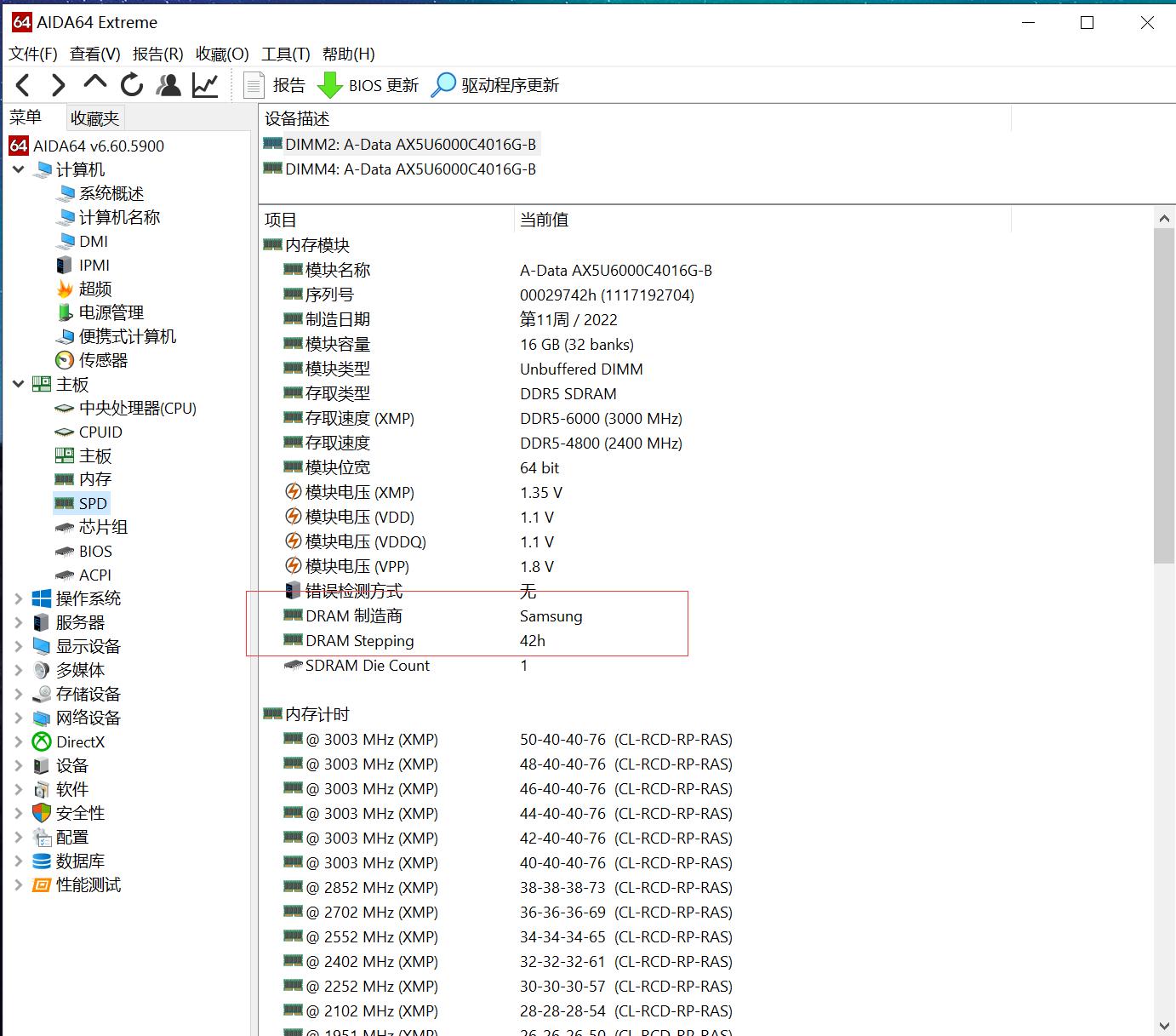The image size is (1176, 1036).
Task: Collapse the 主板 tree node
Action: [x=19, y=384]
